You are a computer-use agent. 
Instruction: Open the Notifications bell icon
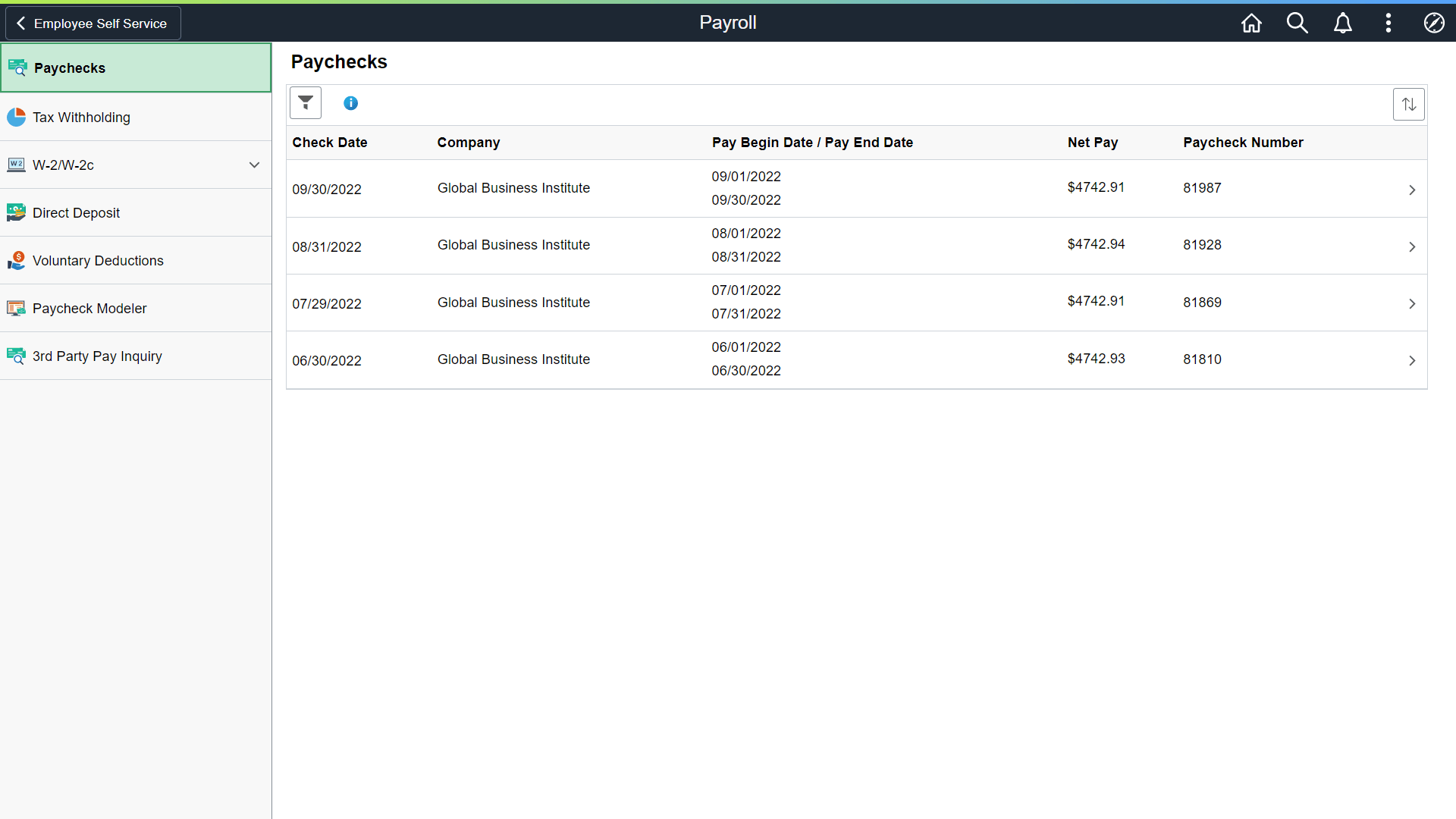tap(1342, 23)
